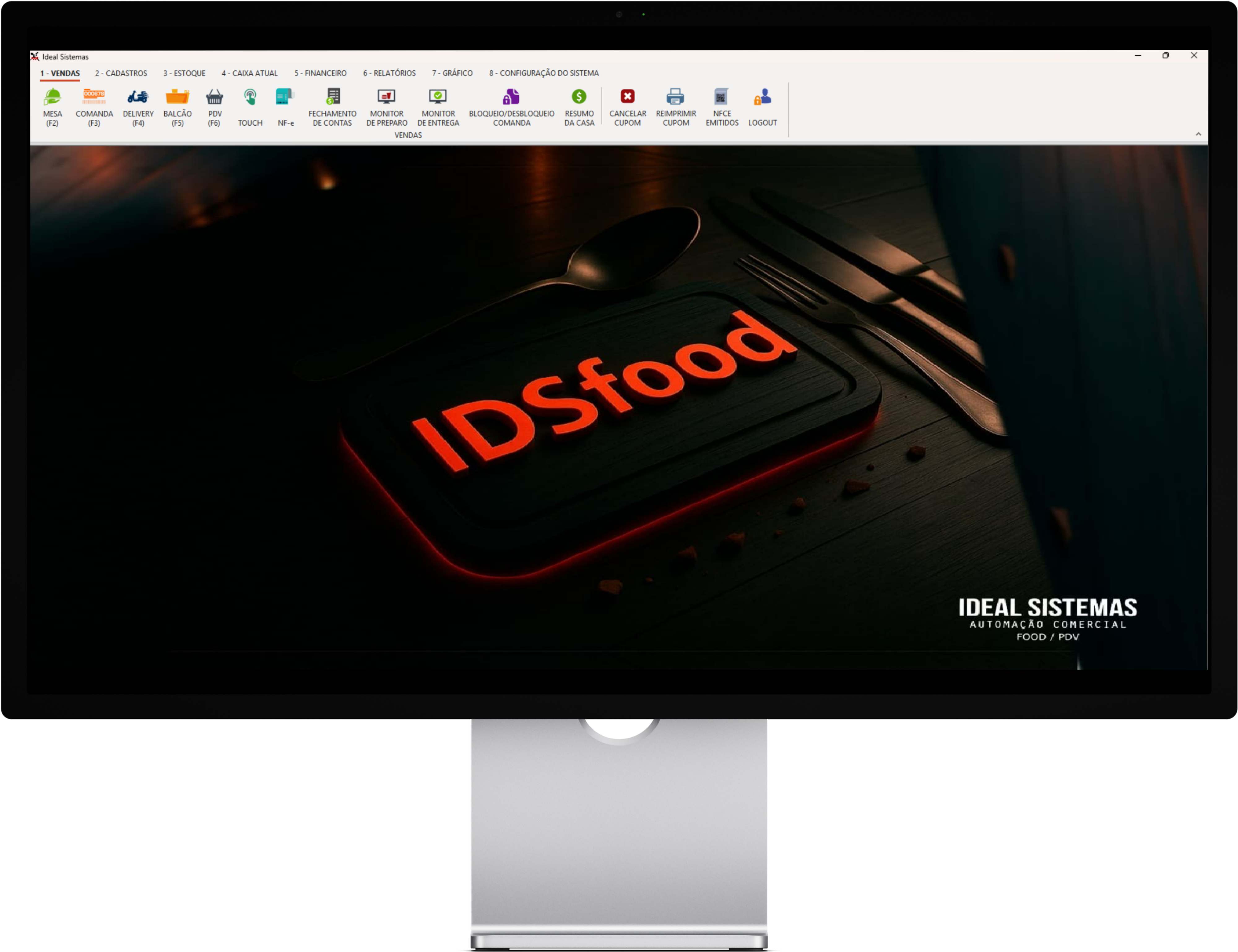Image resolution: width=1238 pixels, height=952 pixels.
Task: Collapse the ribbon with chevron arrow
Action: click(x=1198, y=134)
